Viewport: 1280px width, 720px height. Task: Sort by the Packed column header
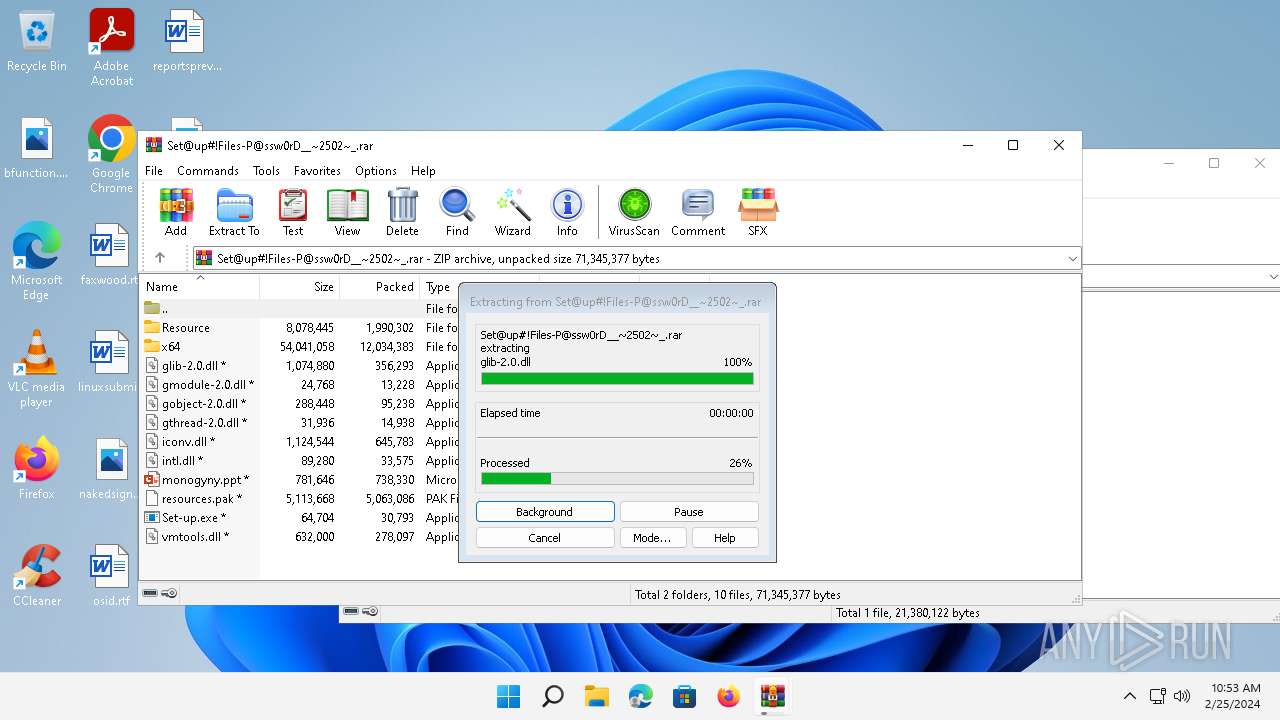click(380, 287)
